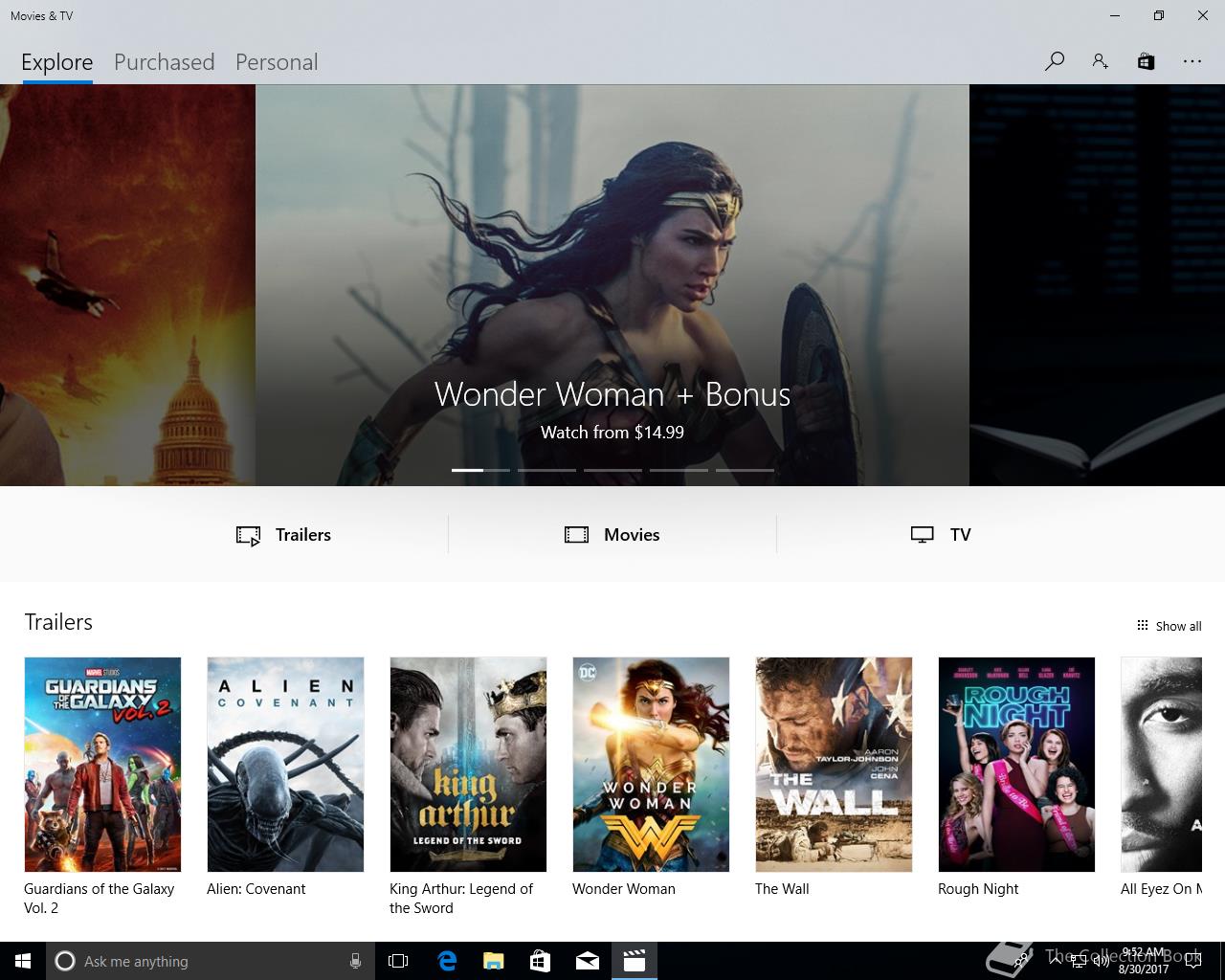Open the account sign-in icon
The width and height of the screenshot is (1225, 980).
(x=1100, y=61)
